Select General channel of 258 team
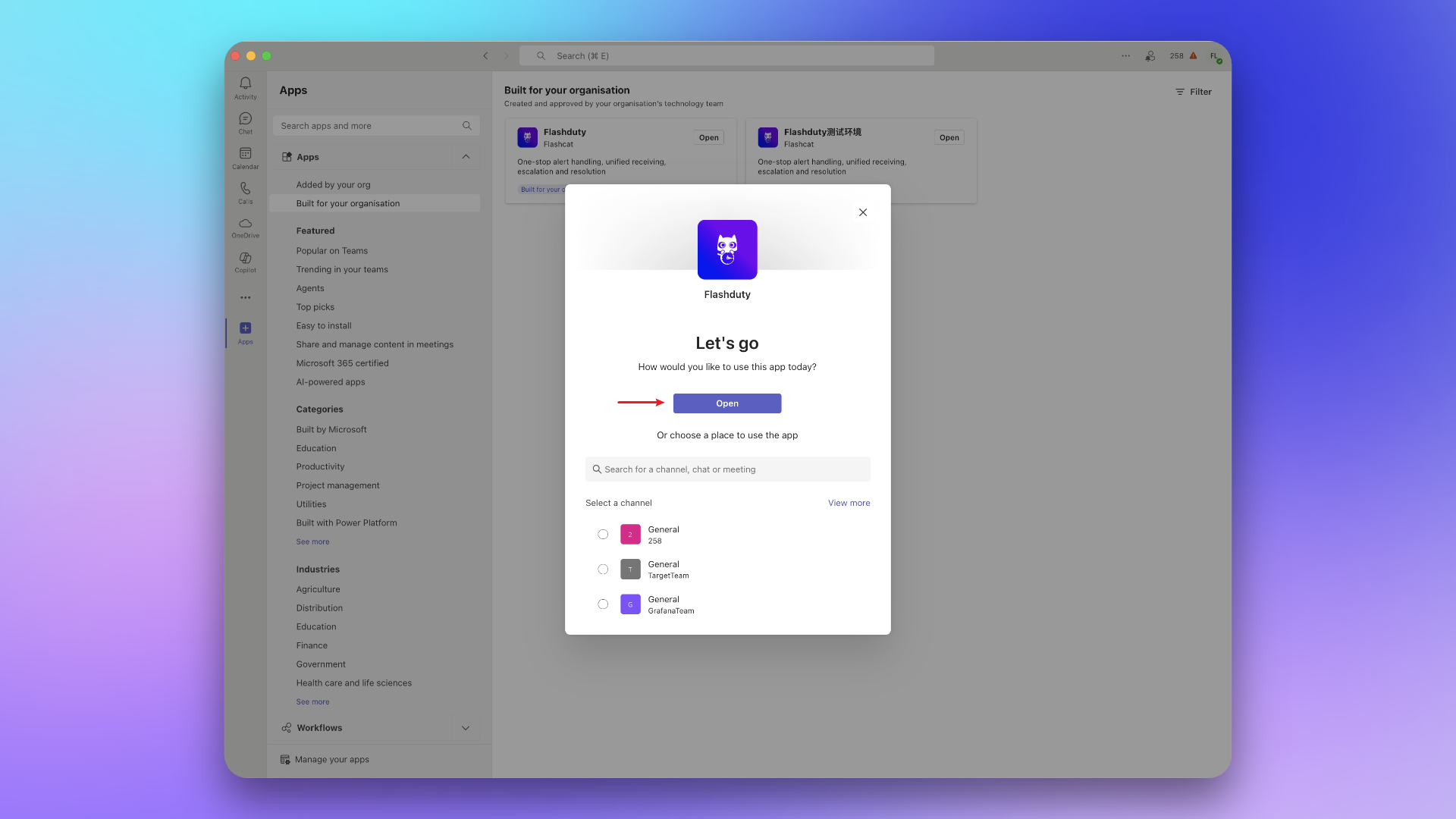The image size is (1456, 819). [603, 535]
